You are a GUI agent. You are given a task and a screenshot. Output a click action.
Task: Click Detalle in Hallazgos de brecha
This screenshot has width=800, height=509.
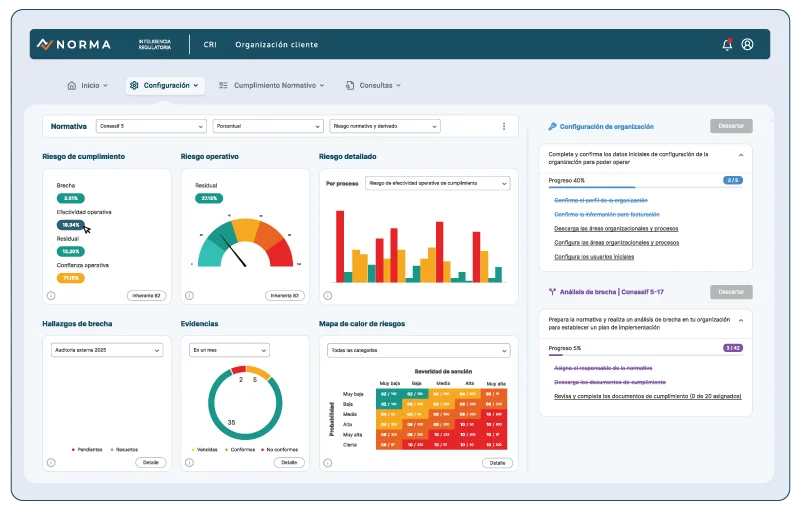point(151,463)
